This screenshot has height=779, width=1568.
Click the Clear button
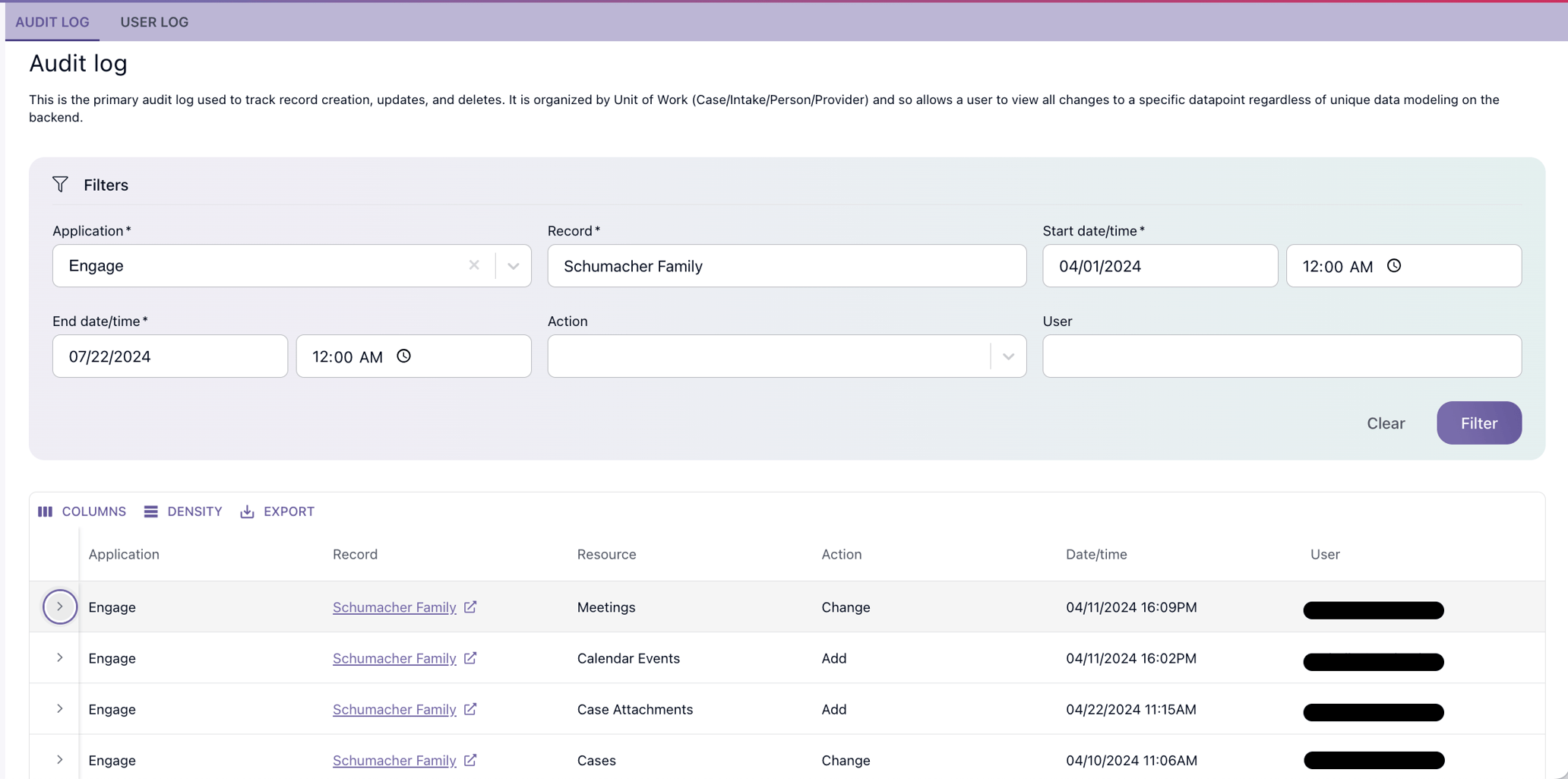click(x=1386, y=423)
